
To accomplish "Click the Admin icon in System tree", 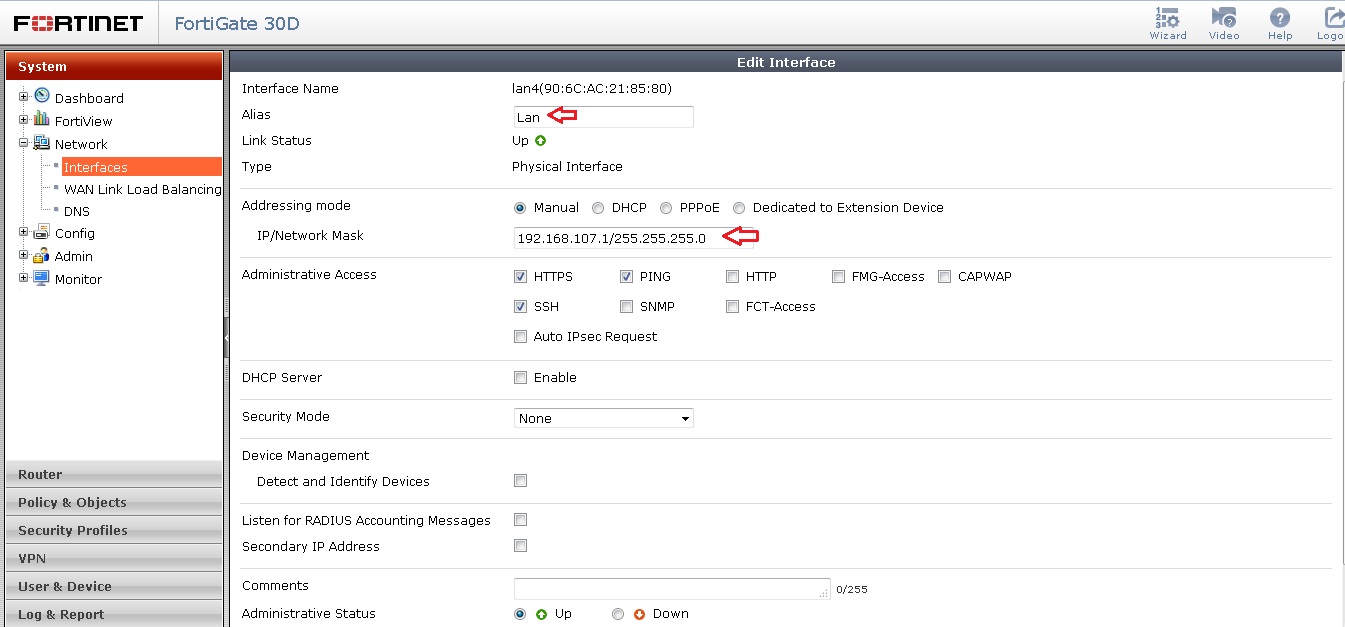I will click(40, 256).
